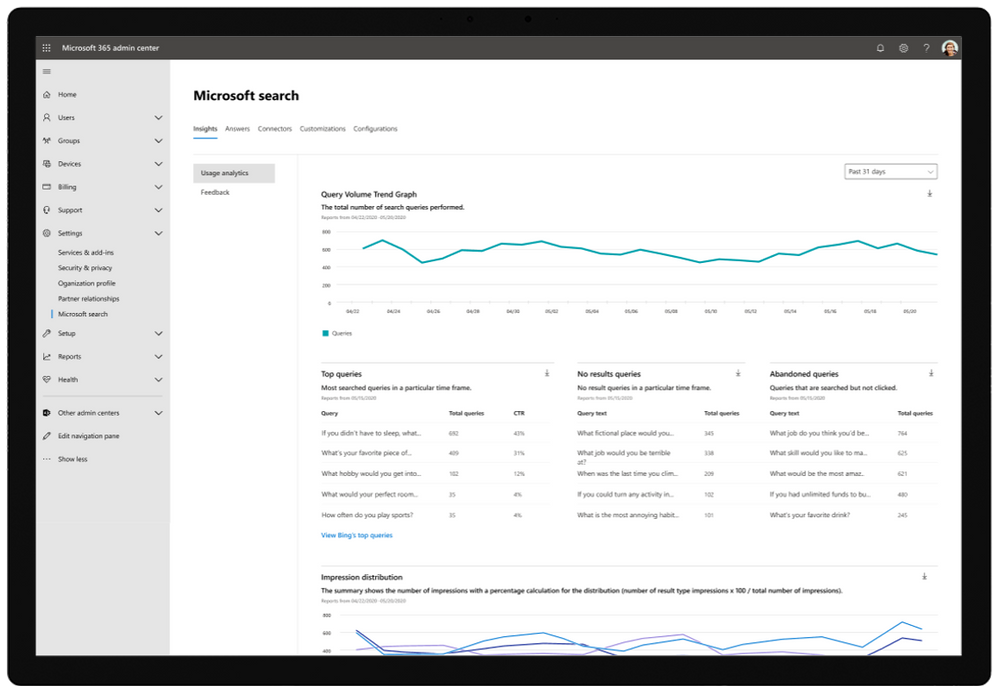Click the Show less label
The image size is (999, 686).
pos(73,459)
